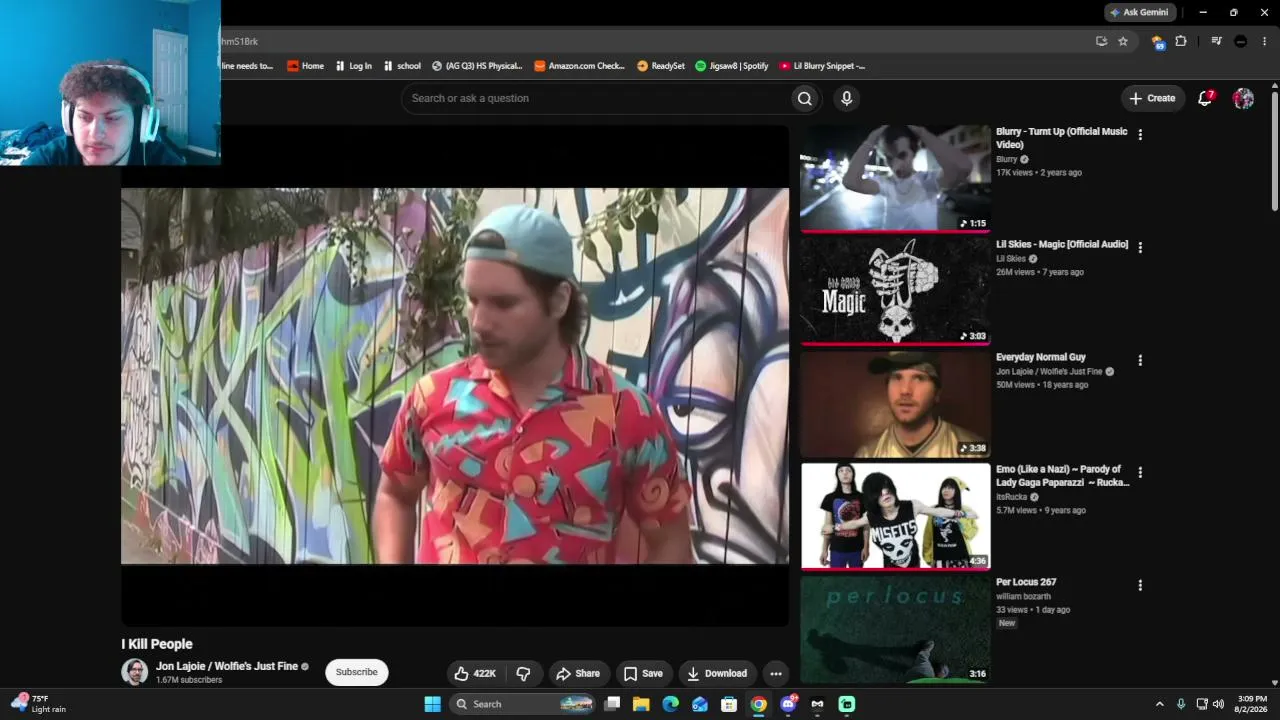Image resolution: width=1280 pixels, height=720 pixels.
Task: Click the YouTube search magnifier button
Action: click(804, 98)
